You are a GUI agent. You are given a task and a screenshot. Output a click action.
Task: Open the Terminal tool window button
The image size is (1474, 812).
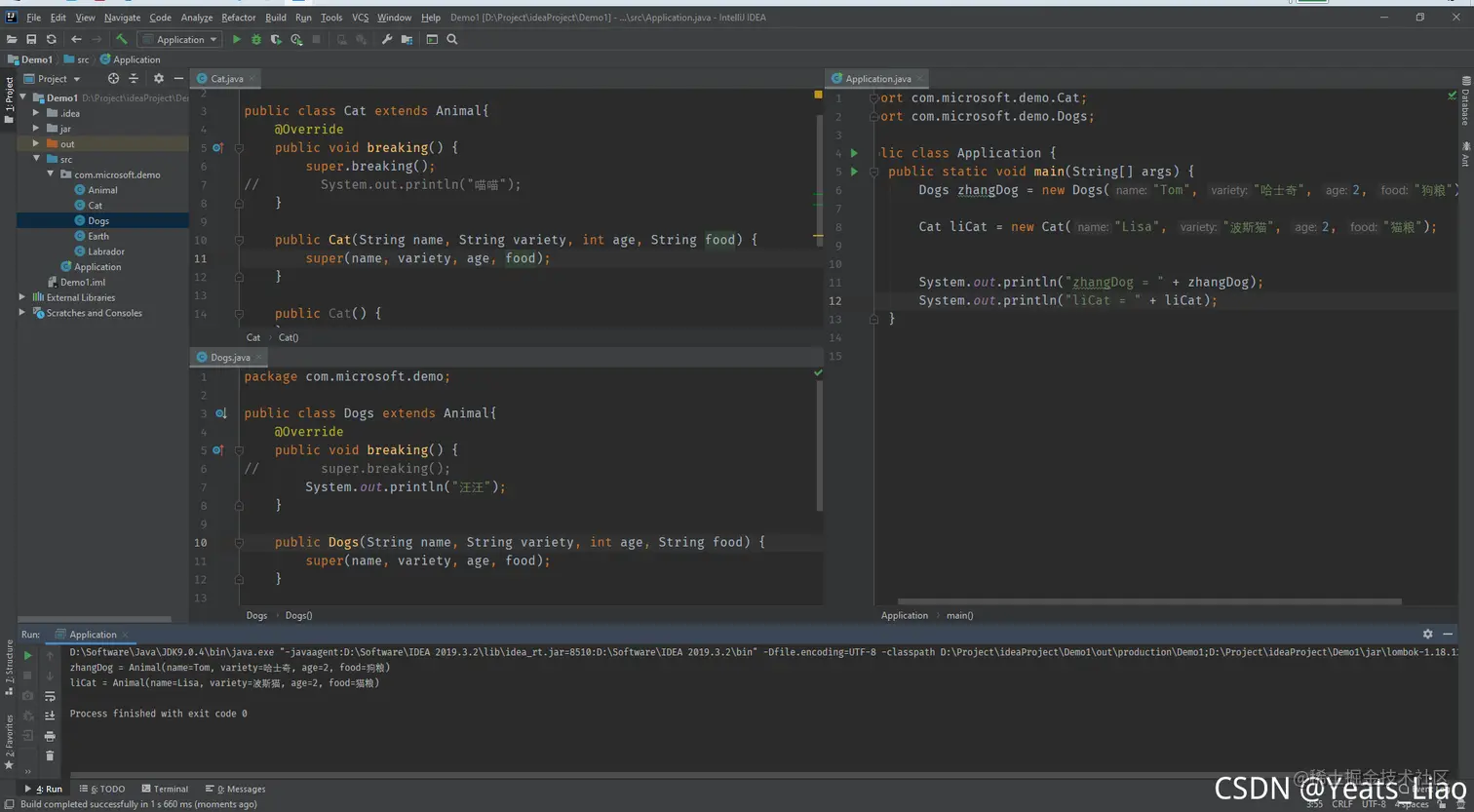point(165,789)
